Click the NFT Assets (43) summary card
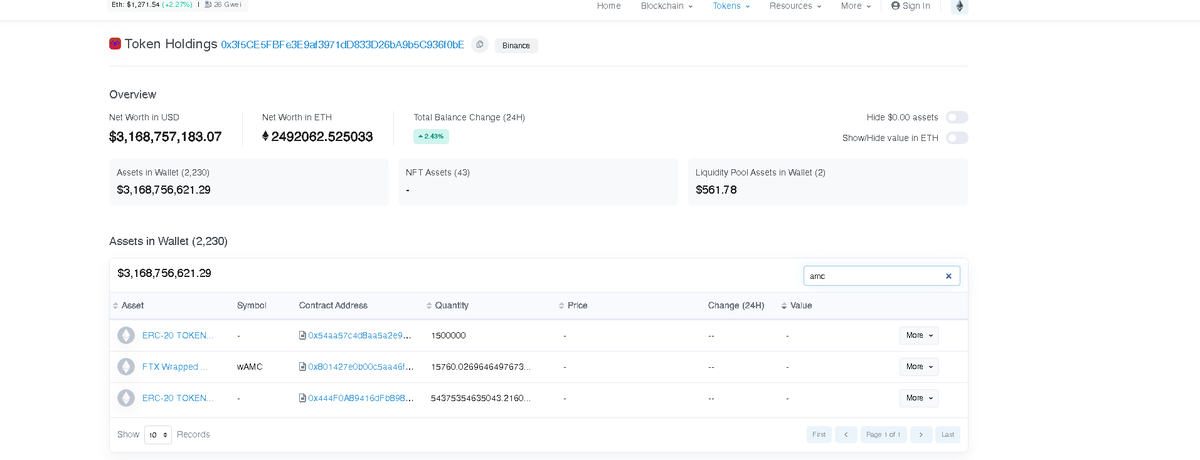1200x460 pixels. tap(538, 181)
